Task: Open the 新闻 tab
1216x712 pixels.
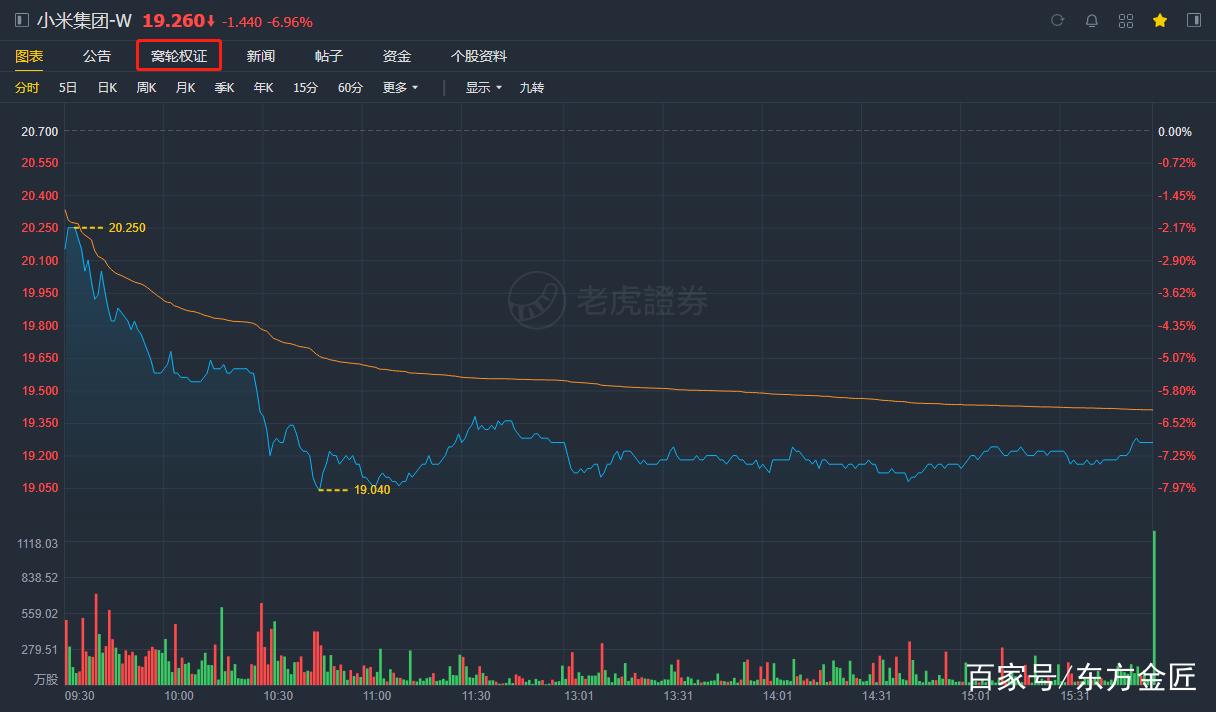Action: [261, 56]
